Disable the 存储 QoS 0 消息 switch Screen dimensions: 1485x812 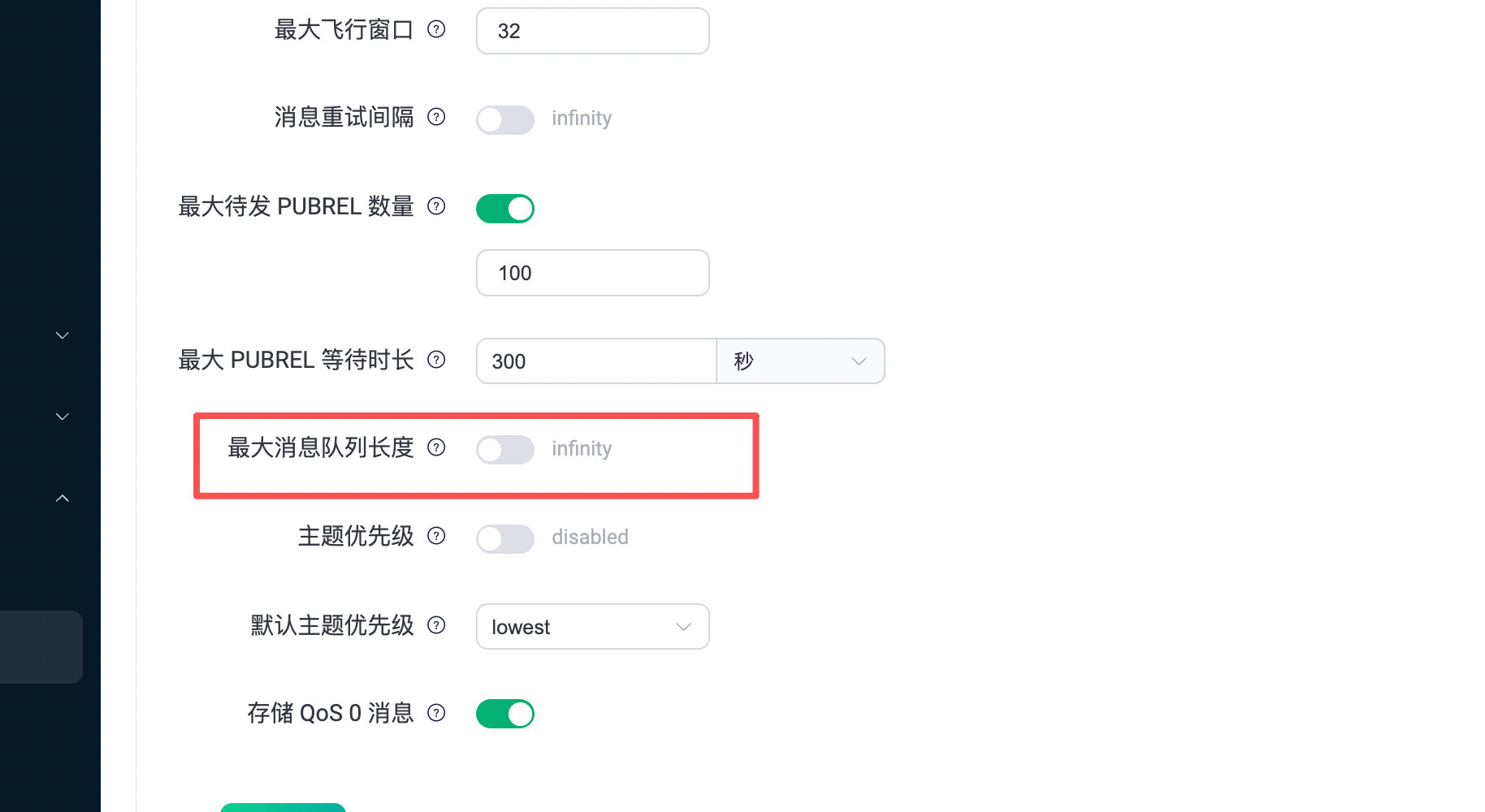(x=504, y=715)
